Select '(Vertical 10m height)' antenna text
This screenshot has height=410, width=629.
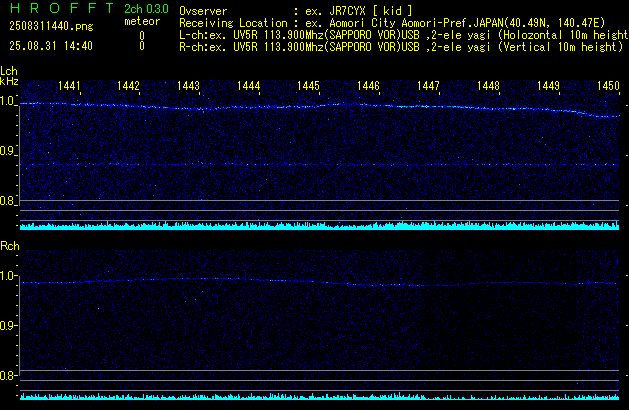(560, 47)
